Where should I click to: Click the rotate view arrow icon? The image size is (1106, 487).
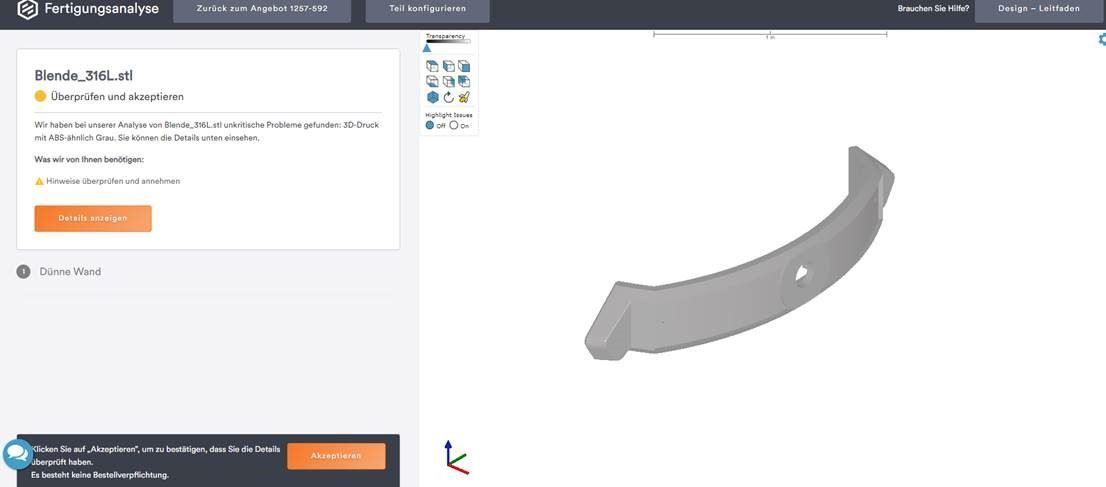[x=449, y=97]
